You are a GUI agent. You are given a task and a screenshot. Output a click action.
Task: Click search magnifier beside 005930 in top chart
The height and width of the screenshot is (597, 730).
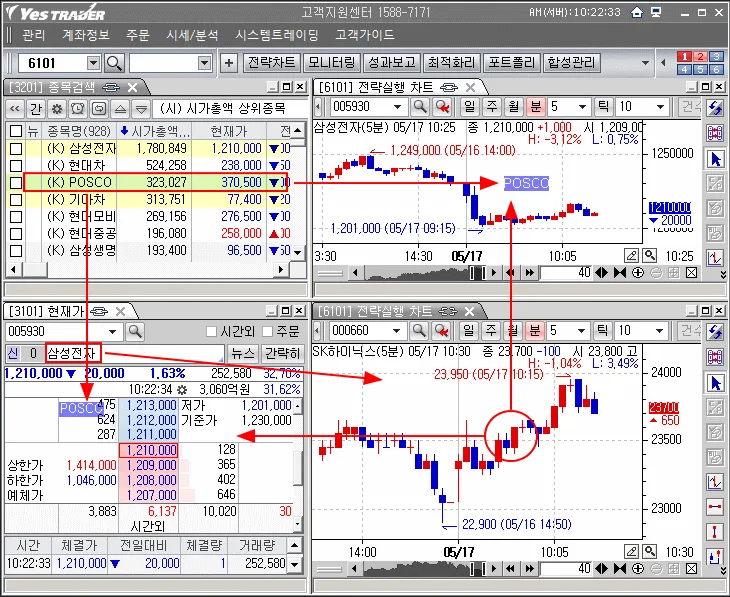(x=419, y=107)
